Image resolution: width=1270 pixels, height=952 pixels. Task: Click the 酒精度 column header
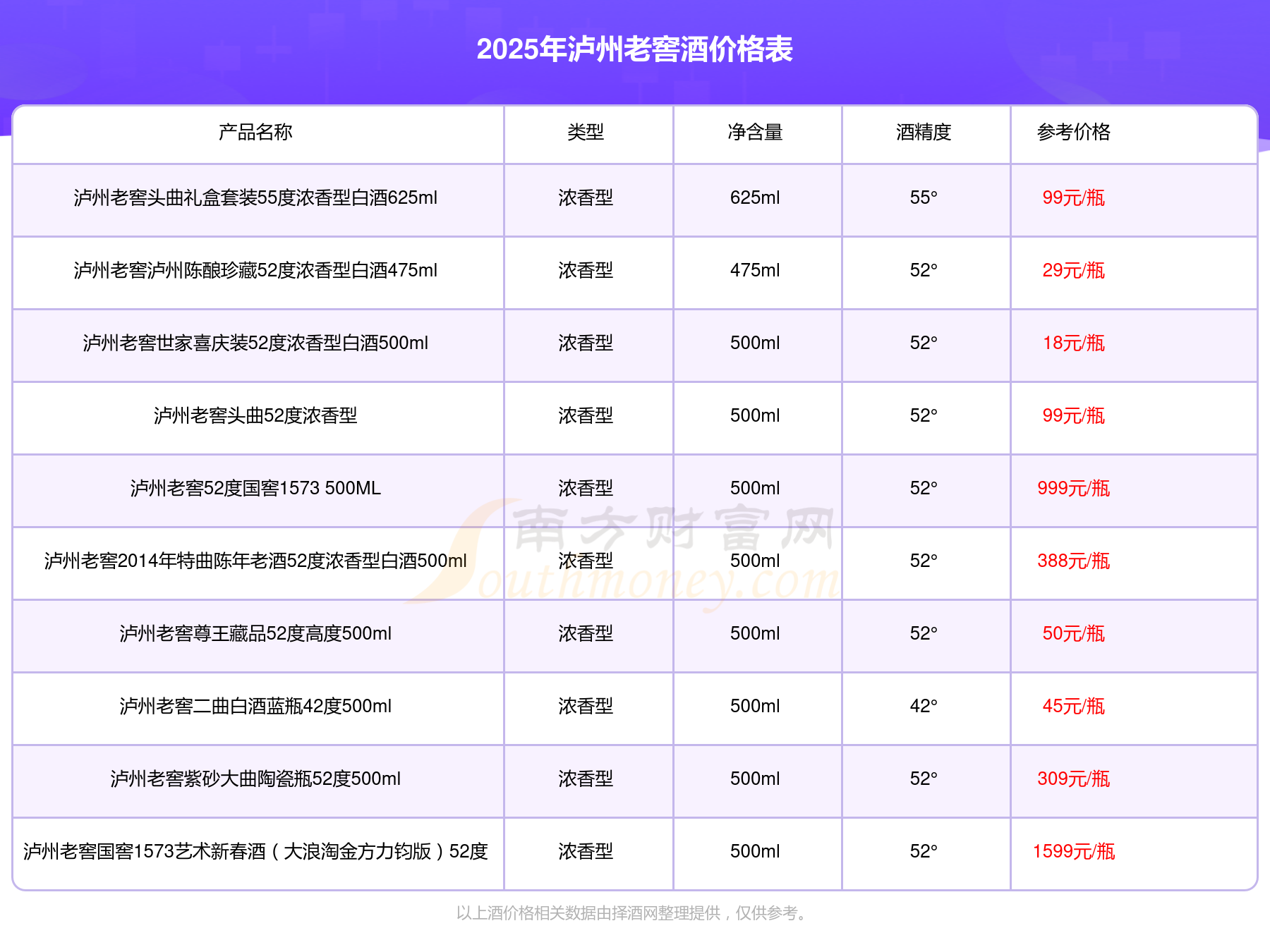[924, 132]
